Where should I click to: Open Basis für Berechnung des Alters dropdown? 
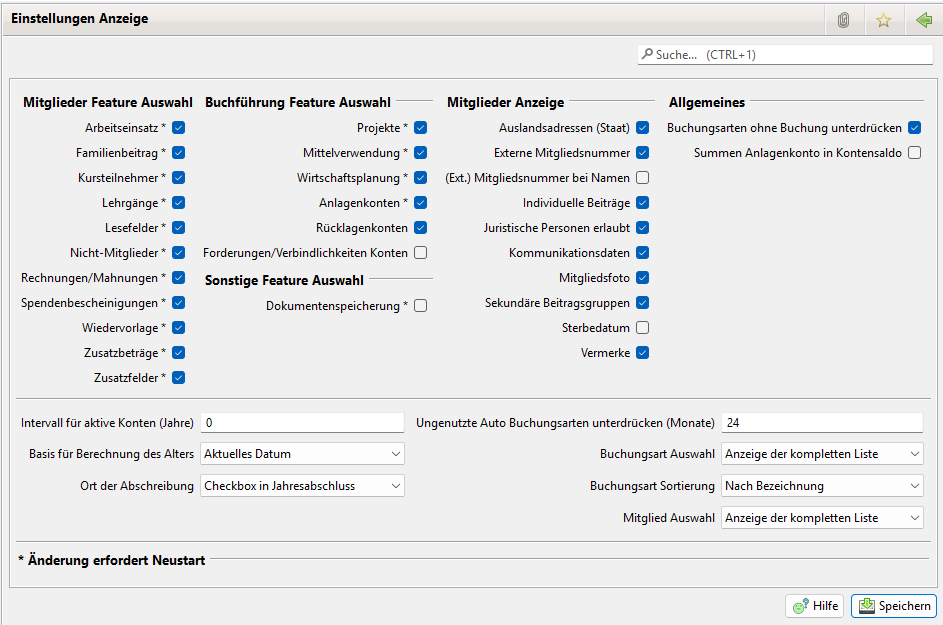[302, 454]
